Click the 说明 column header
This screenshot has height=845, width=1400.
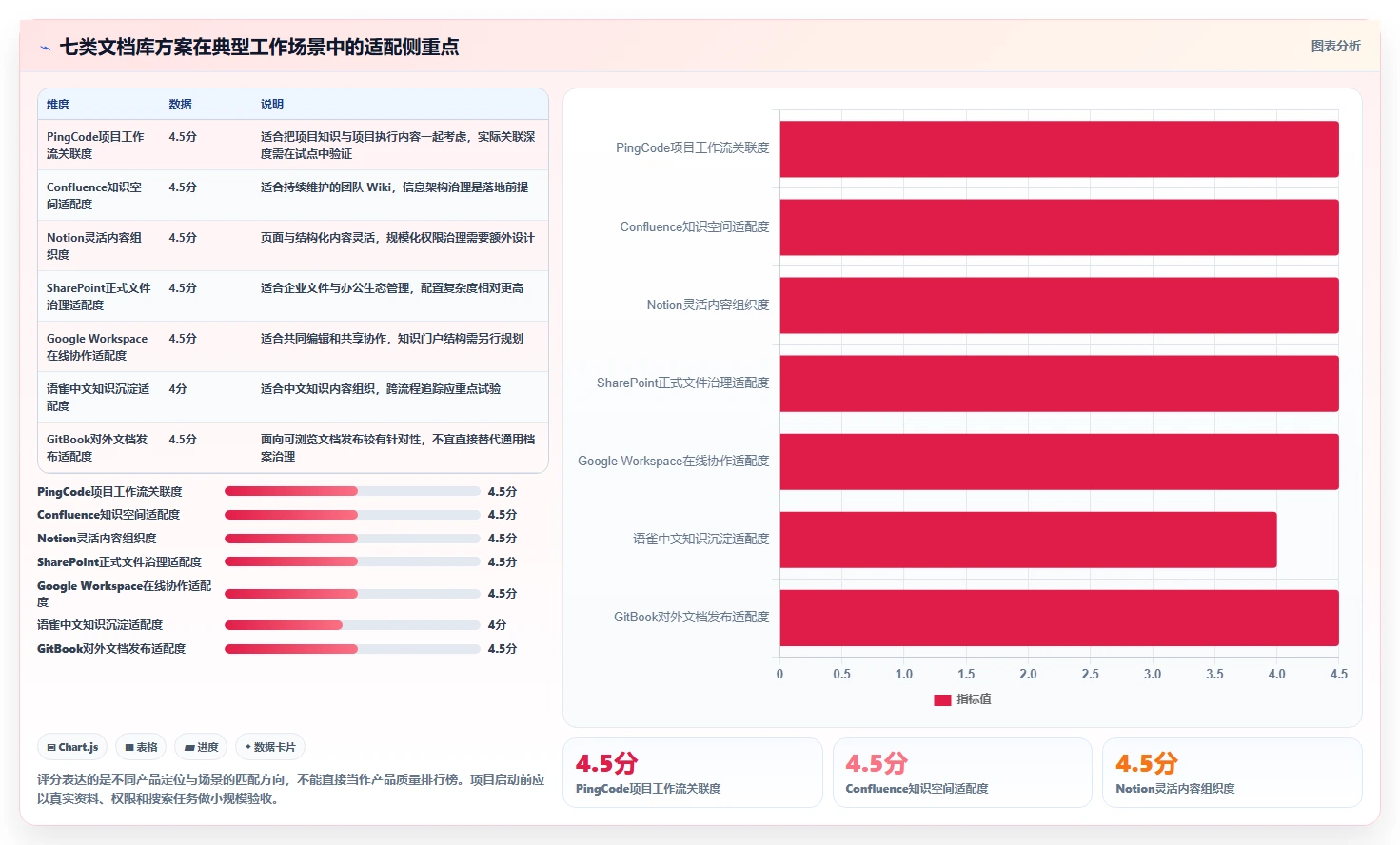[x=272, y=105]
